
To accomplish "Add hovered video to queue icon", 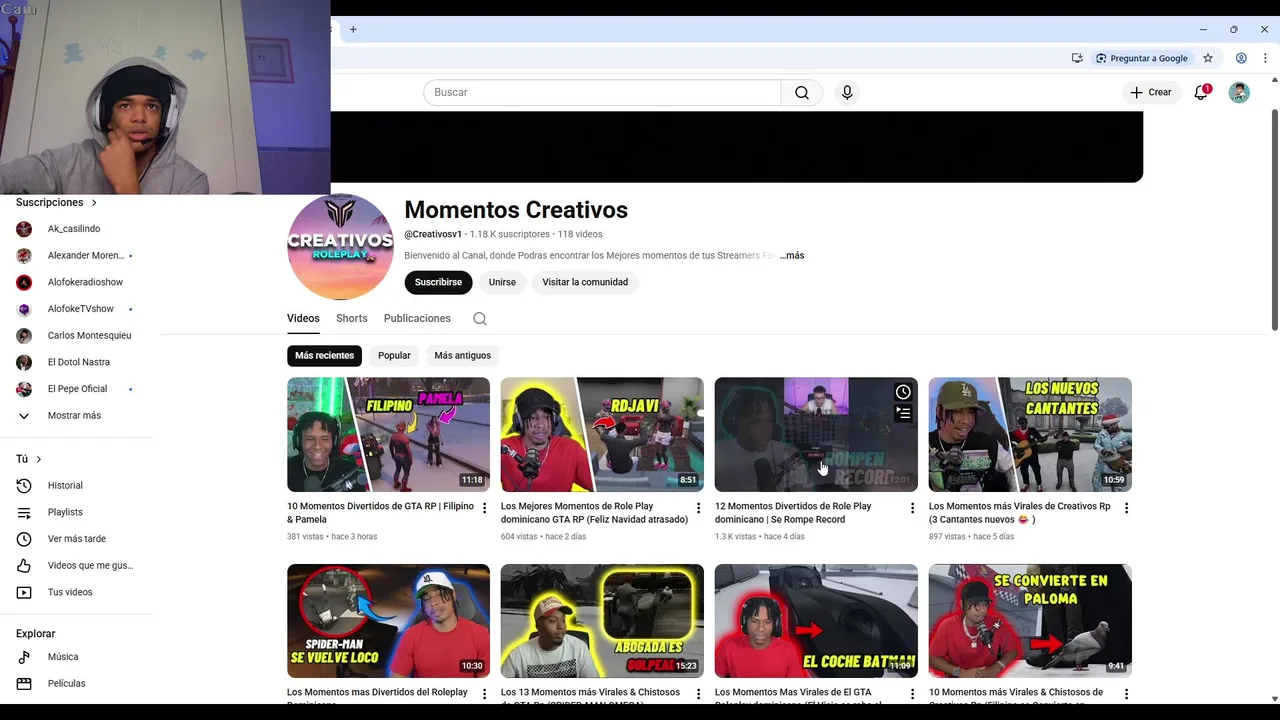I will (x=903, y=413).
